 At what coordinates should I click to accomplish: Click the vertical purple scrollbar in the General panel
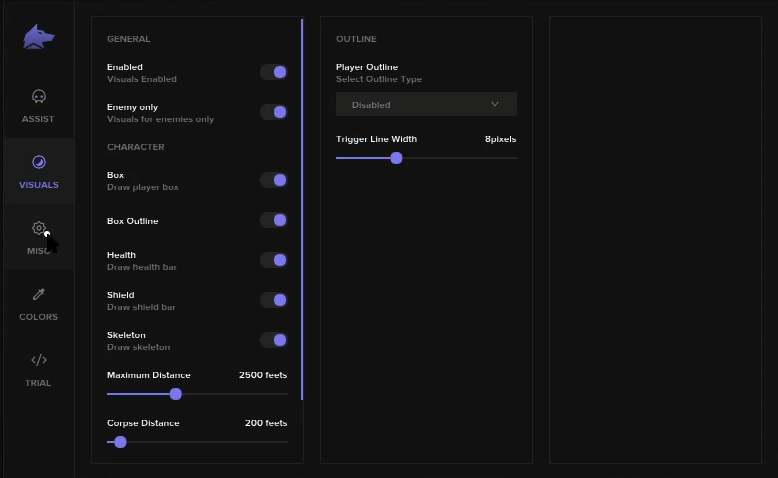[302, 209]
